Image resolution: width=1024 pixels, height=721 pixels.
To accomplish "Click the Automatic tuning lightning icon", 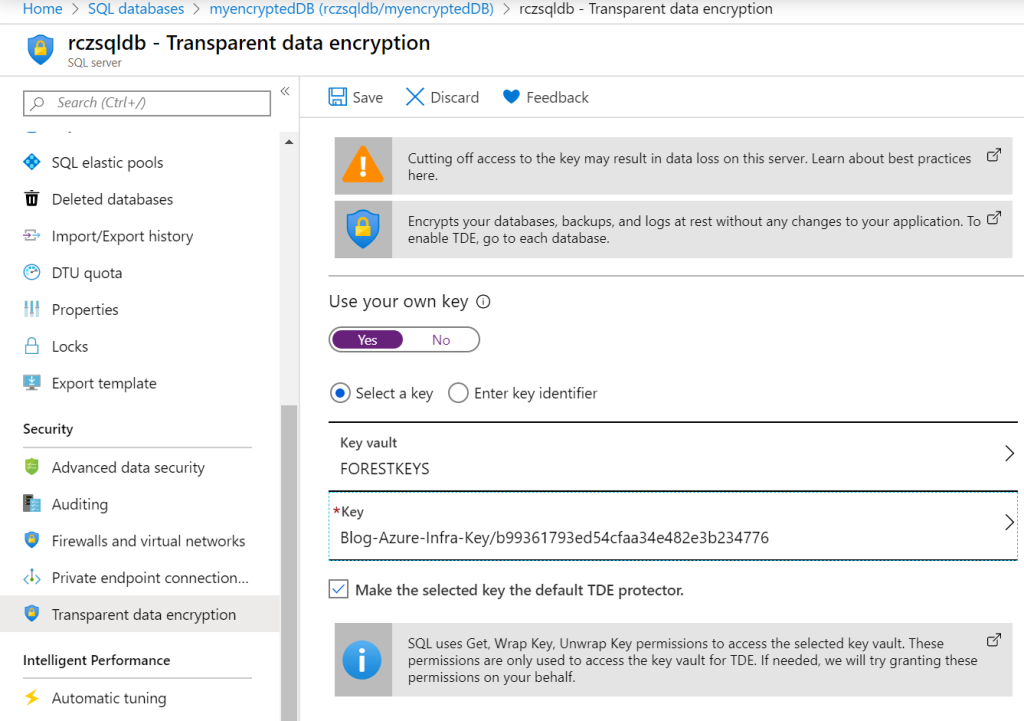I will (31, 697).
